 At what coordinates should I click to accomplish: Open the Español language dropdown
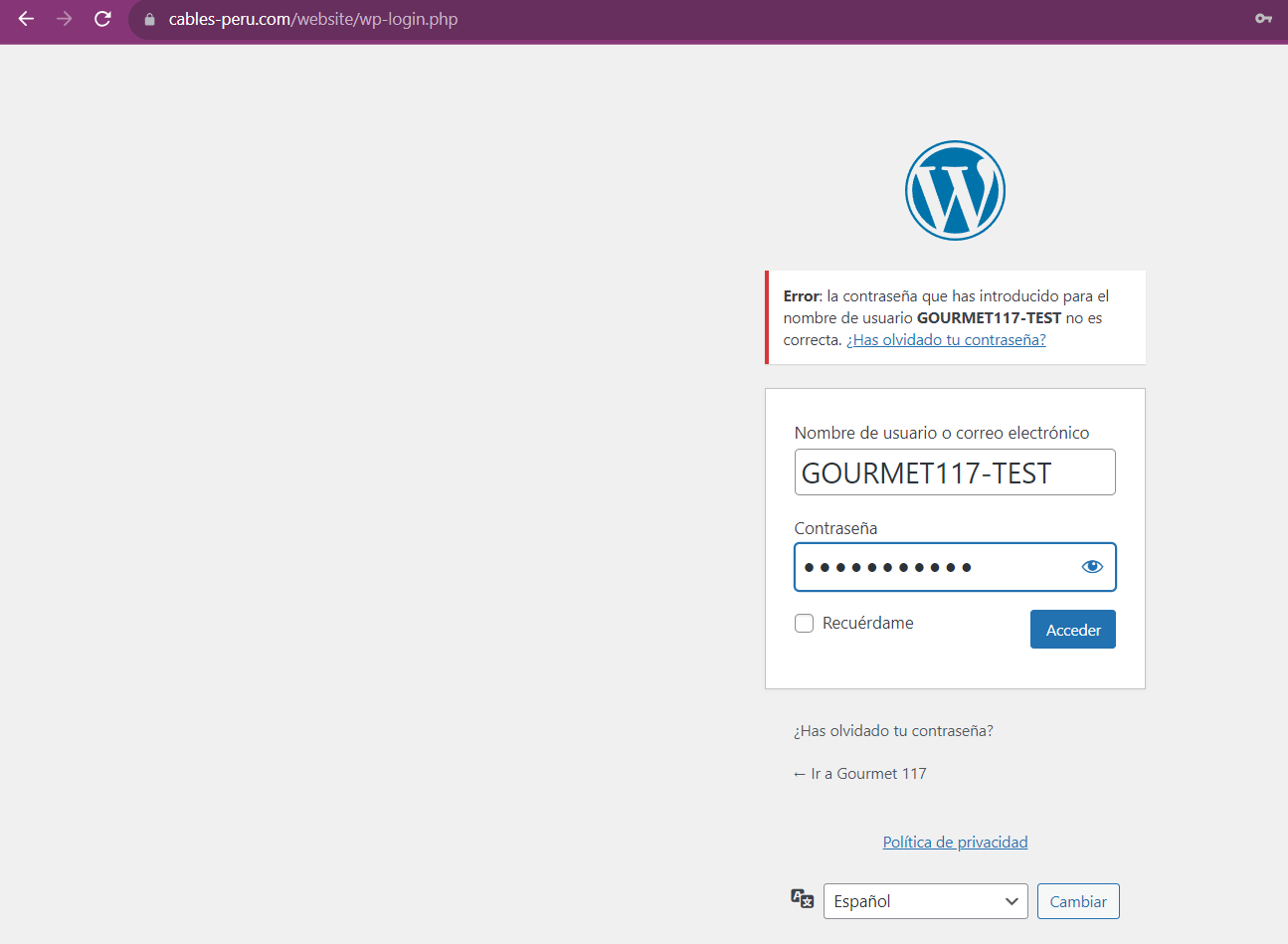926,901
